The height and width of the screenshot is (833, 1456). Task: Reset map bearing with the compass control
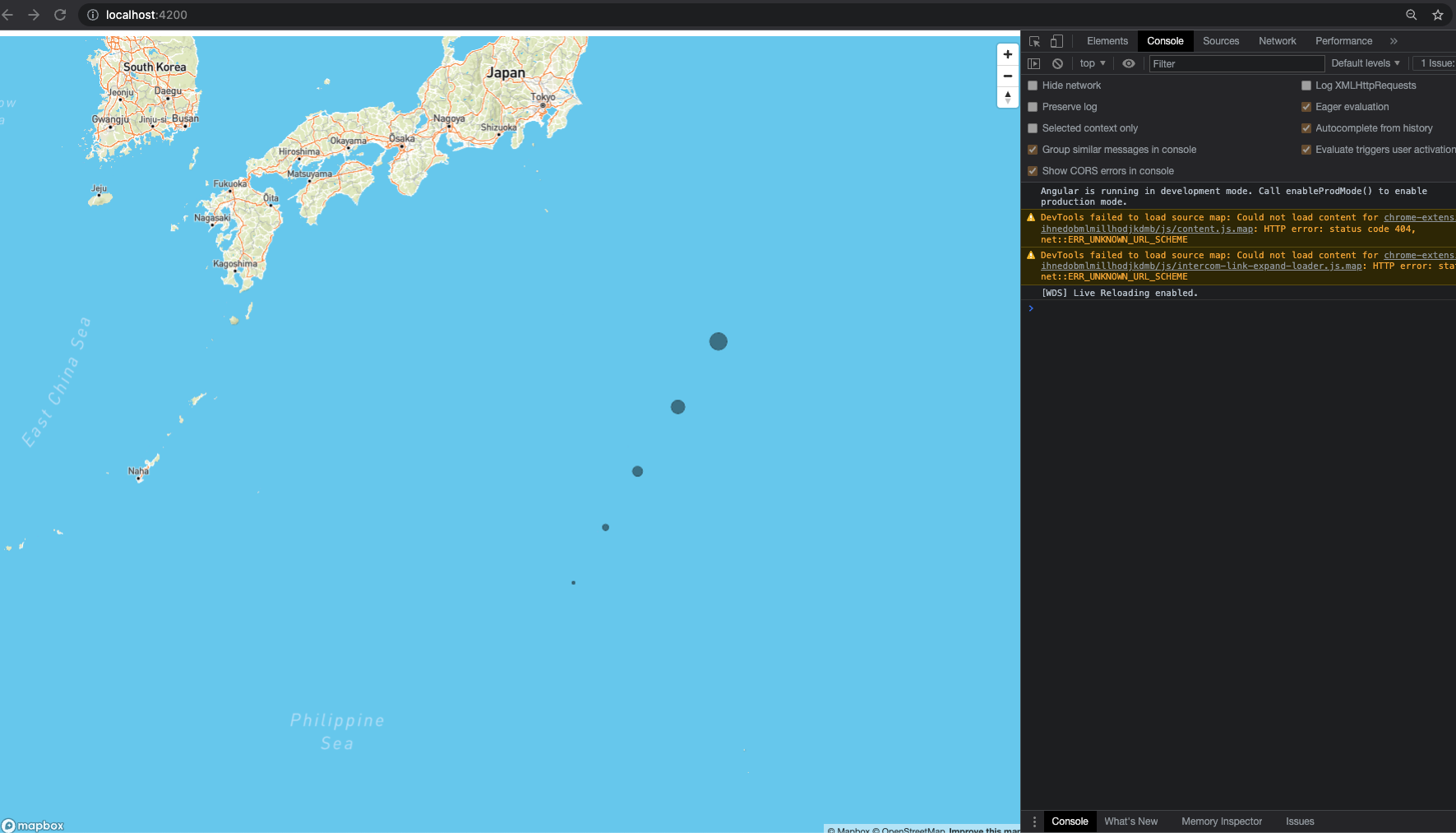[x=1007, y=97]
